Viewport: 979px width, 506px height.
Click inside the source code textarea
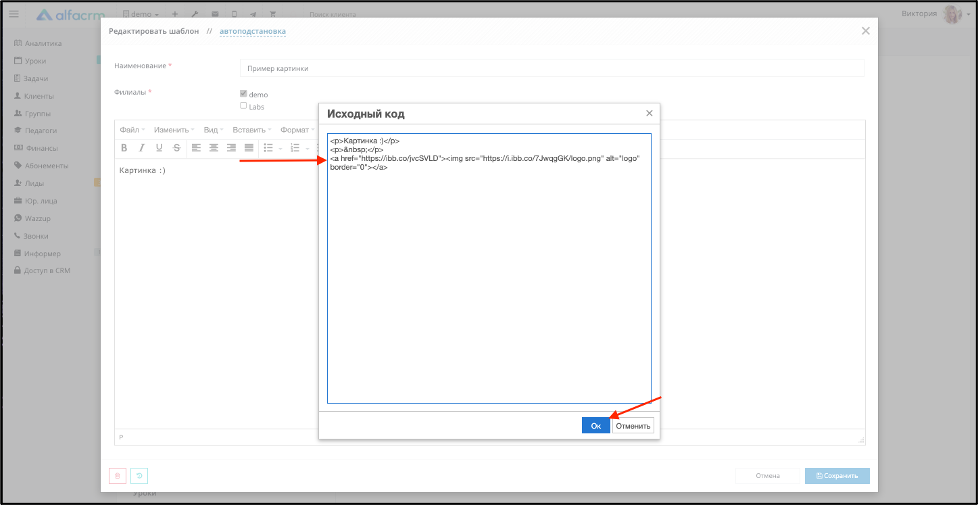pyautogui.click(x=490, y=269)
